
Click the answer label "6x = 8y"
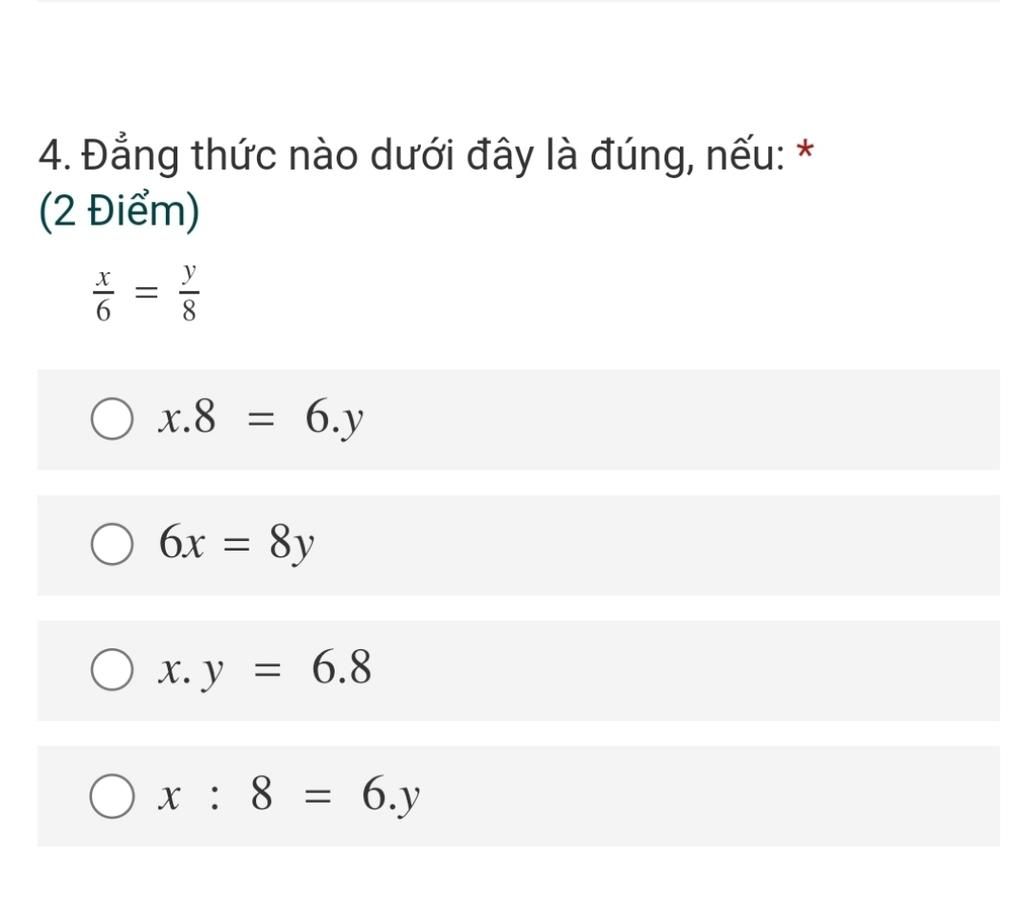(237, 545)
